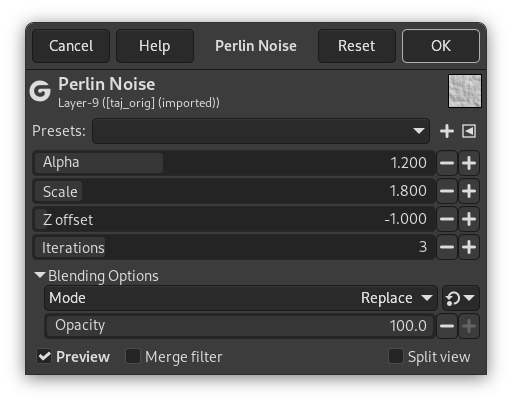
Task: Open the Mode dropdown showing Replace
Action: [241, 298]
